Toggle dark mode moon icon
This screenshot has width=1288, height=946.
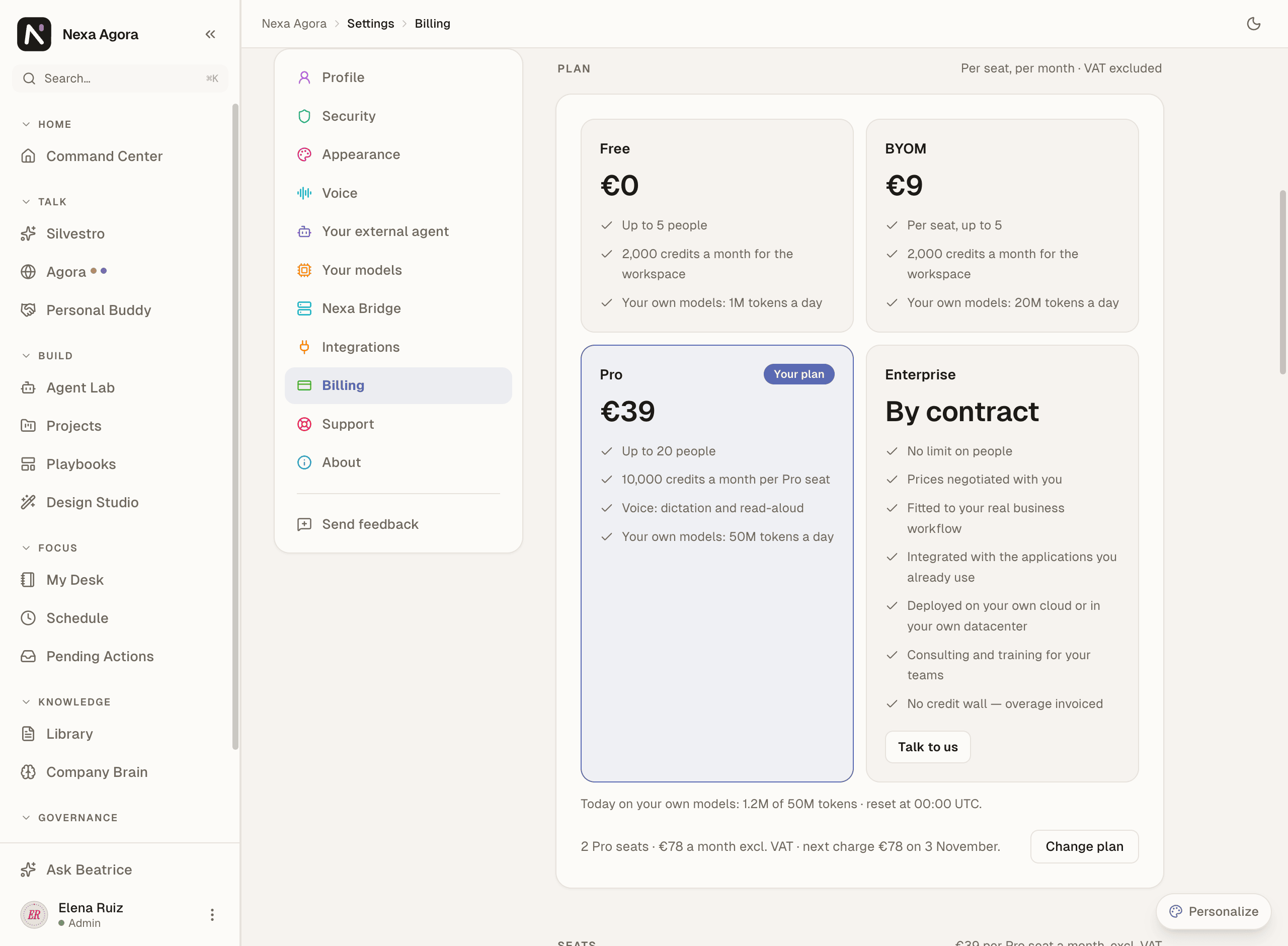pos(1253,24)
